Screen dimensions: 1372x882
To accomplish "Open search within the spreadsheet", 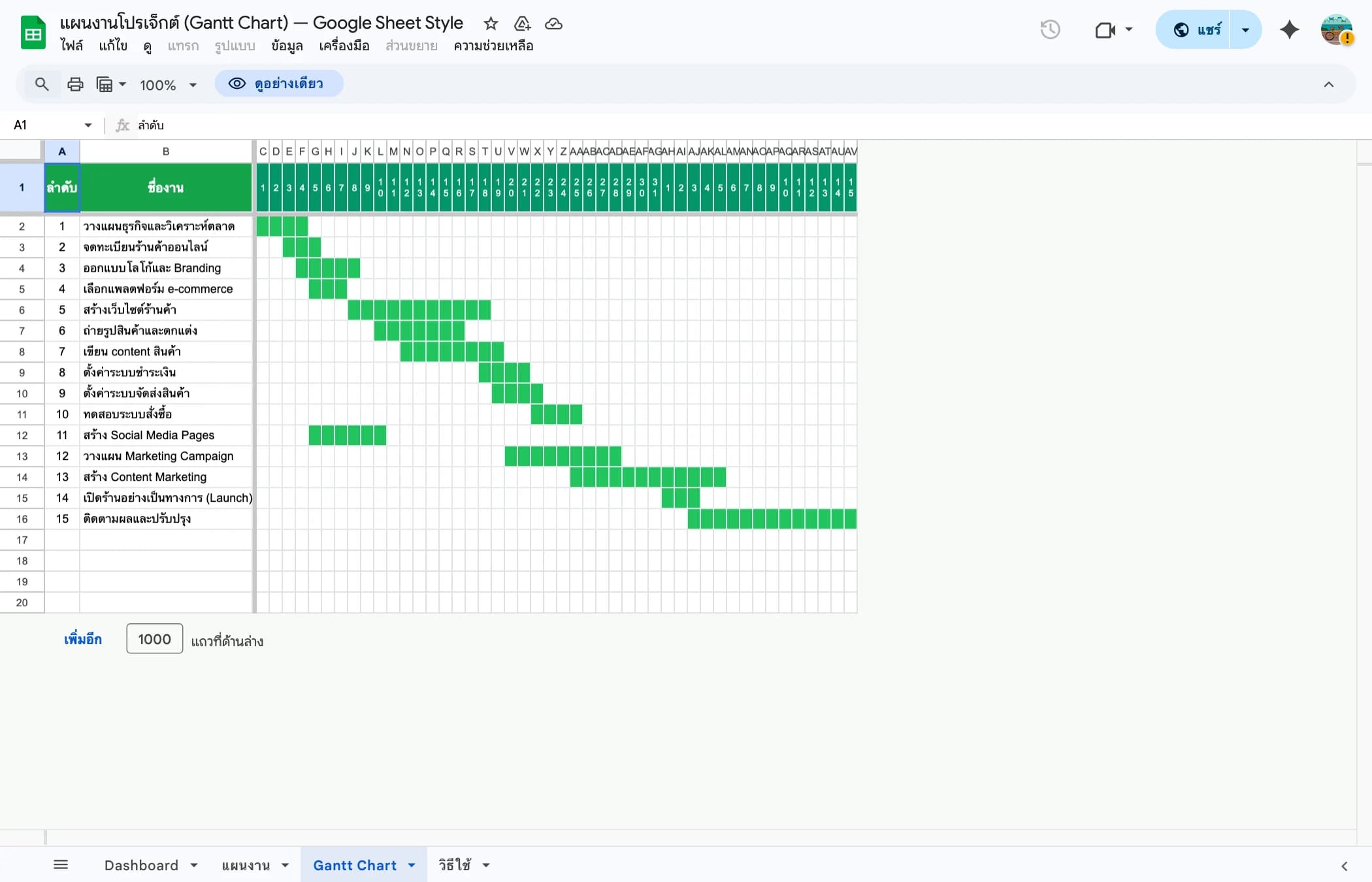I will [41, 84].
